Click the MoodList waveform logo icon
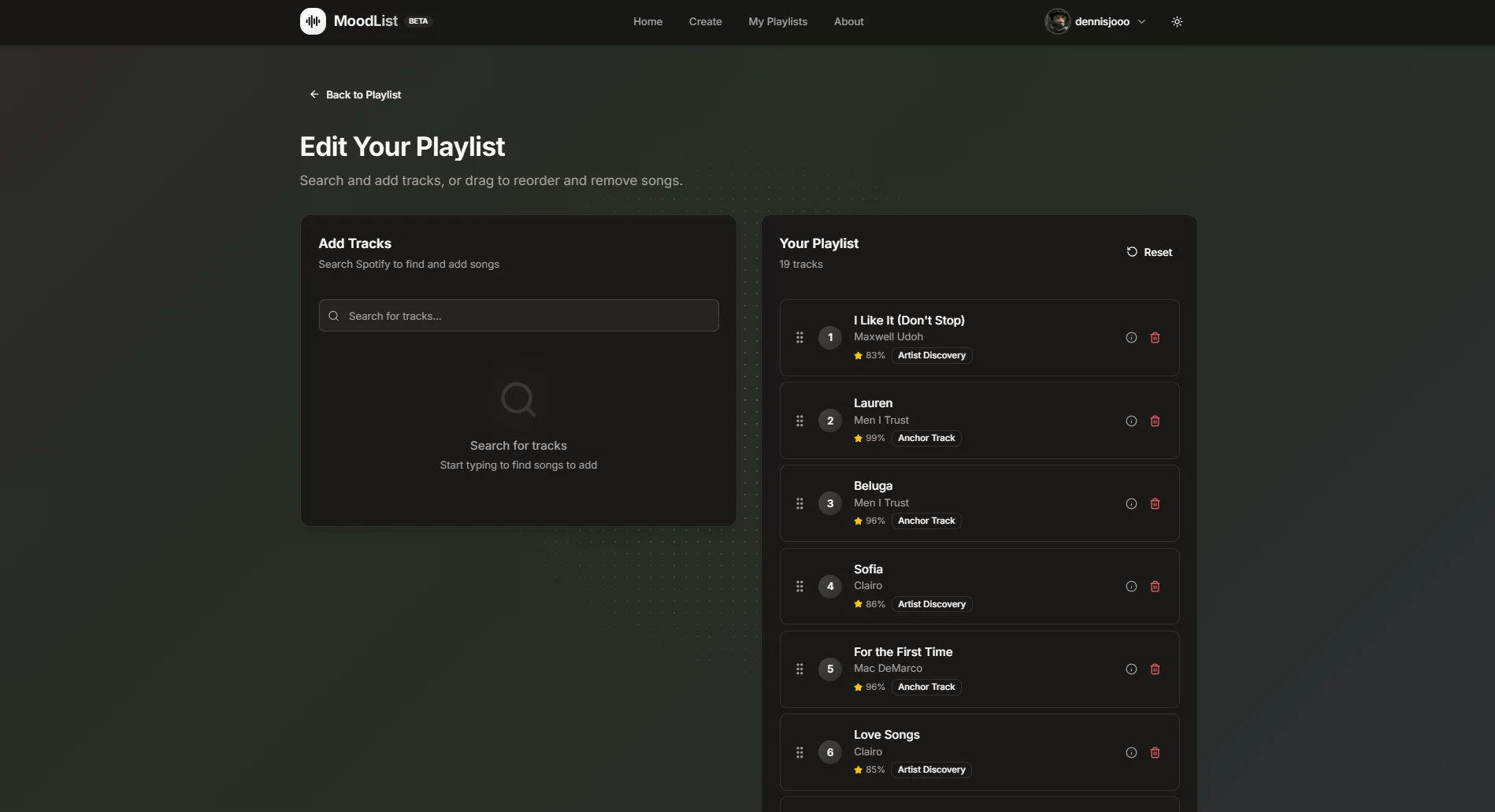The image size is (1495, 812). click(x=313, y=21)
